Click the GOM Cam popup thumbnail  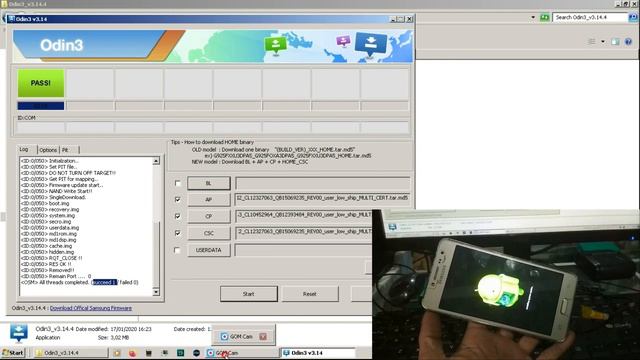244,336
